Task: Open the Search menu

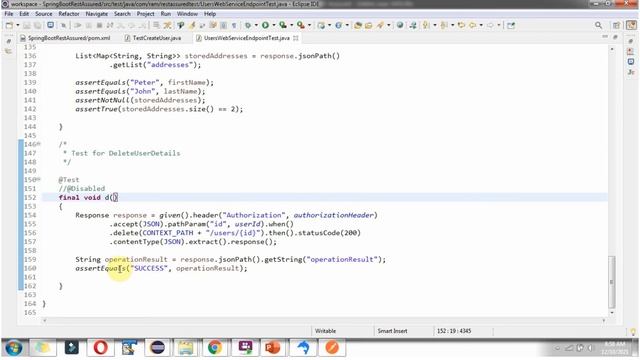Action: coord(122,14)
